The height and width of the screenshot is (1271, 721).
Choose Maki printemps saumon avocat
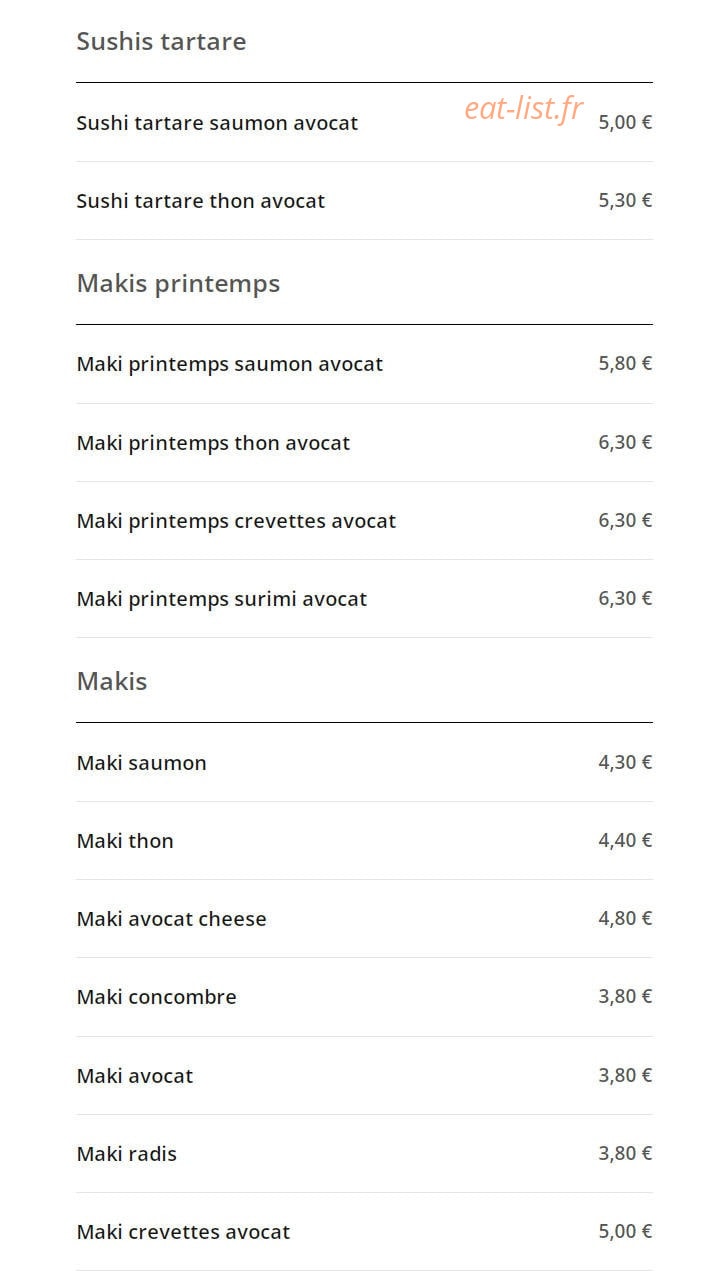click(364, 364)
